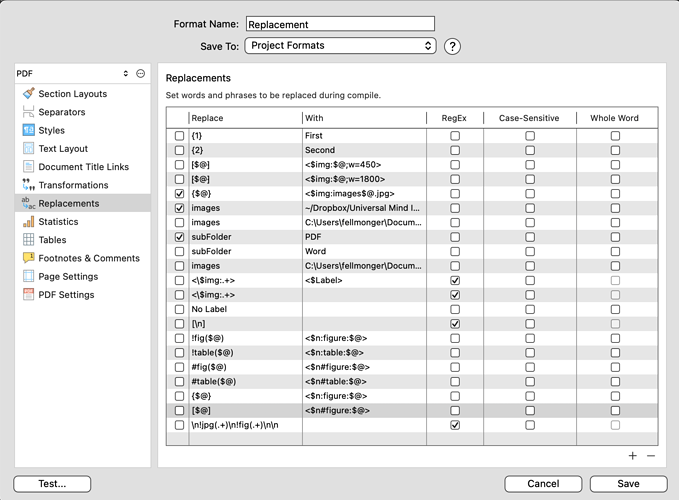679x500 pixels.
Task: Click the Format Name text field
Action: (x=340, y=24)
